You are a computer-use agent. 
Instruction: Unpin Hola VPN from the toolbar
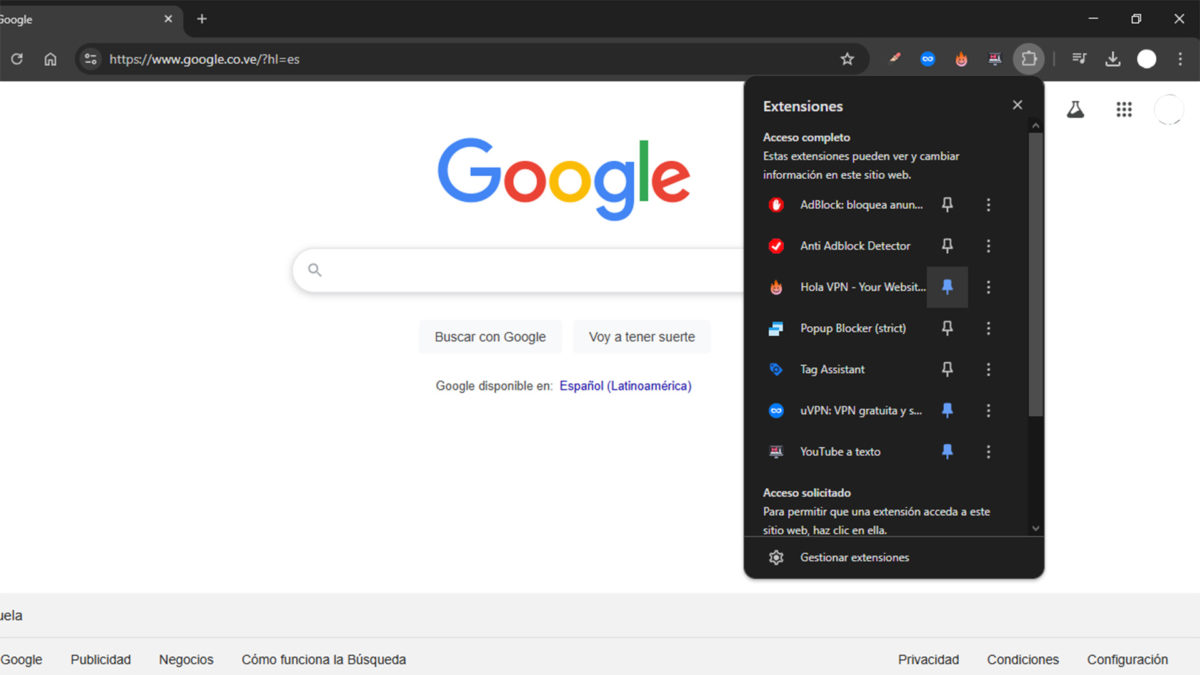tap(947, 287)
